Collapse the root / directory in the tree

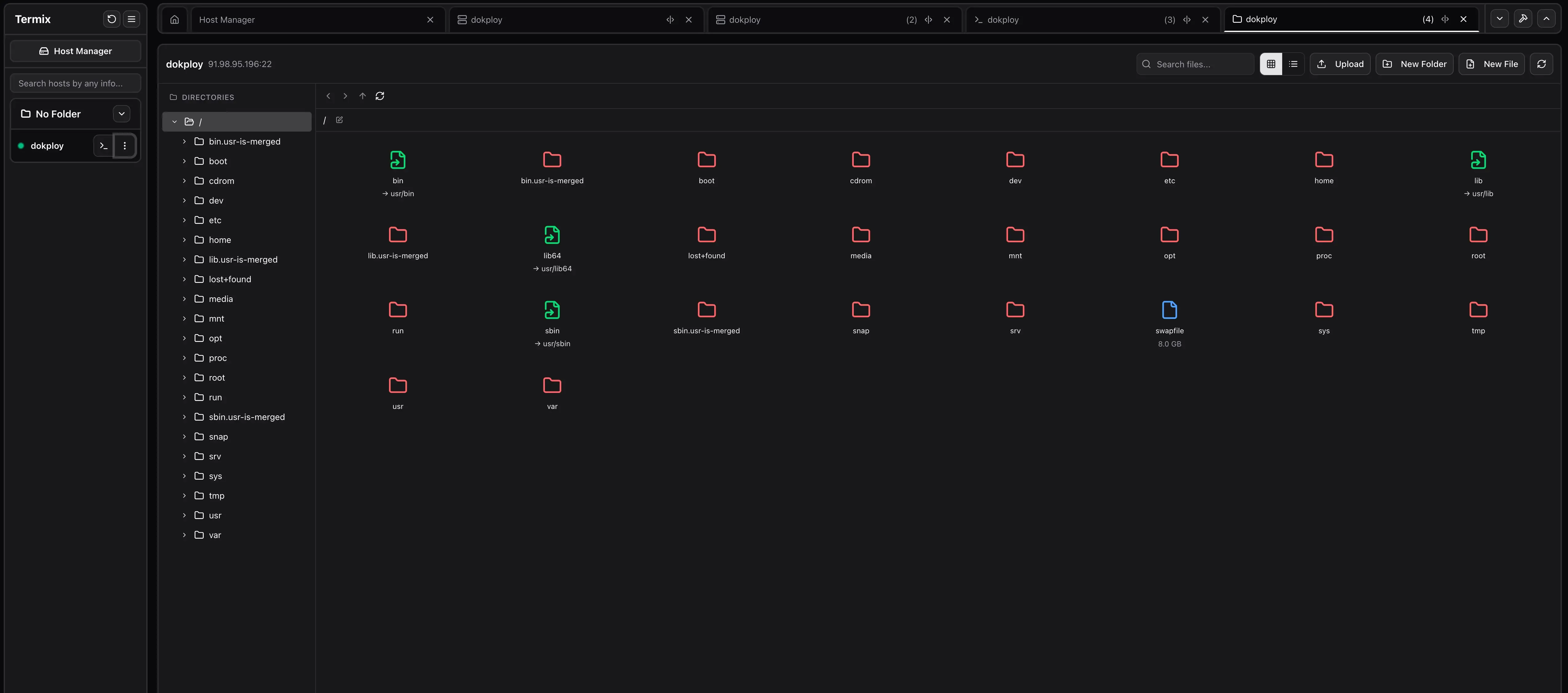175,121
